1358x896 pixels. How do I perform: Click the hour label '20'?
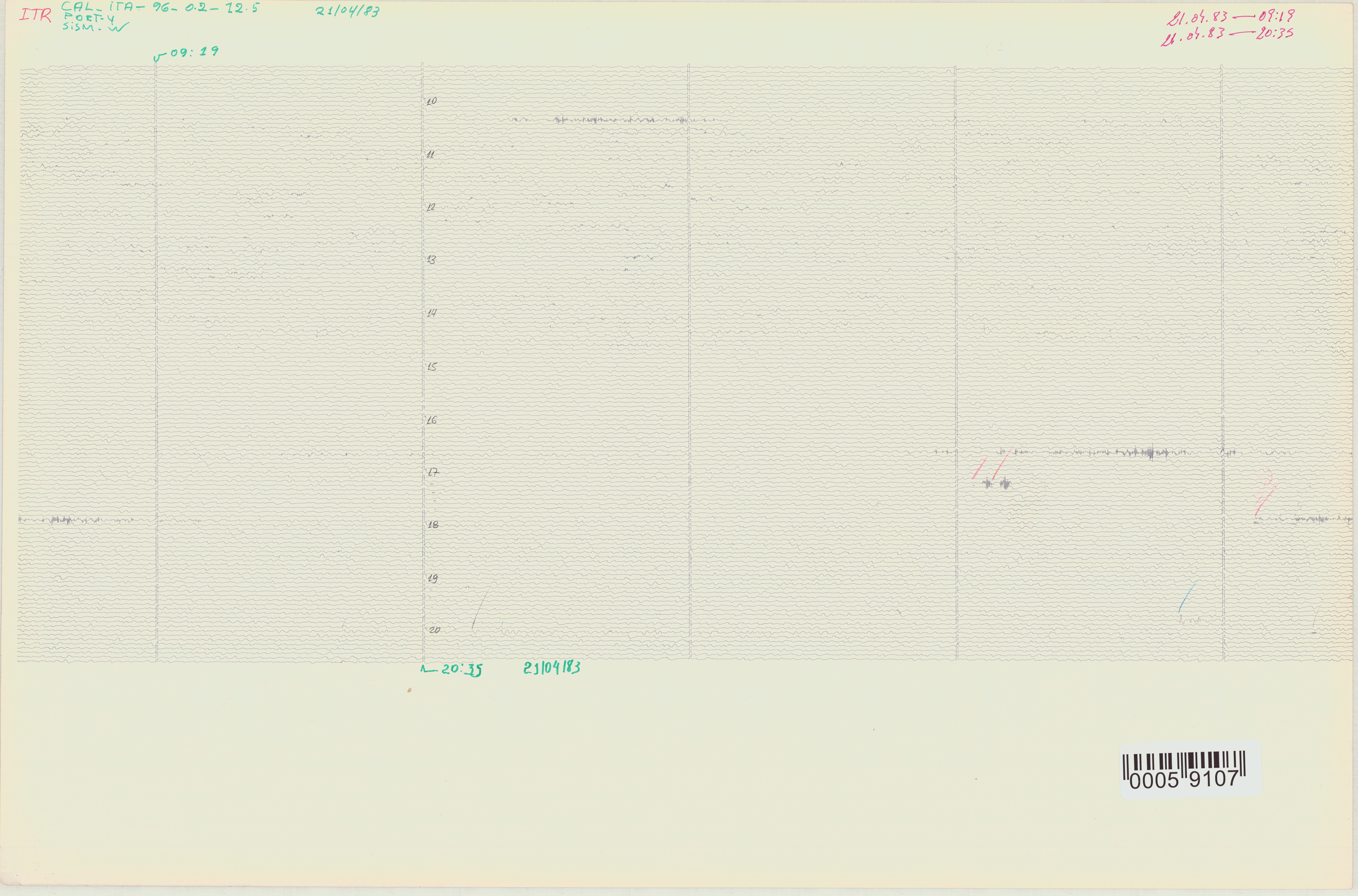pos(435,630)
